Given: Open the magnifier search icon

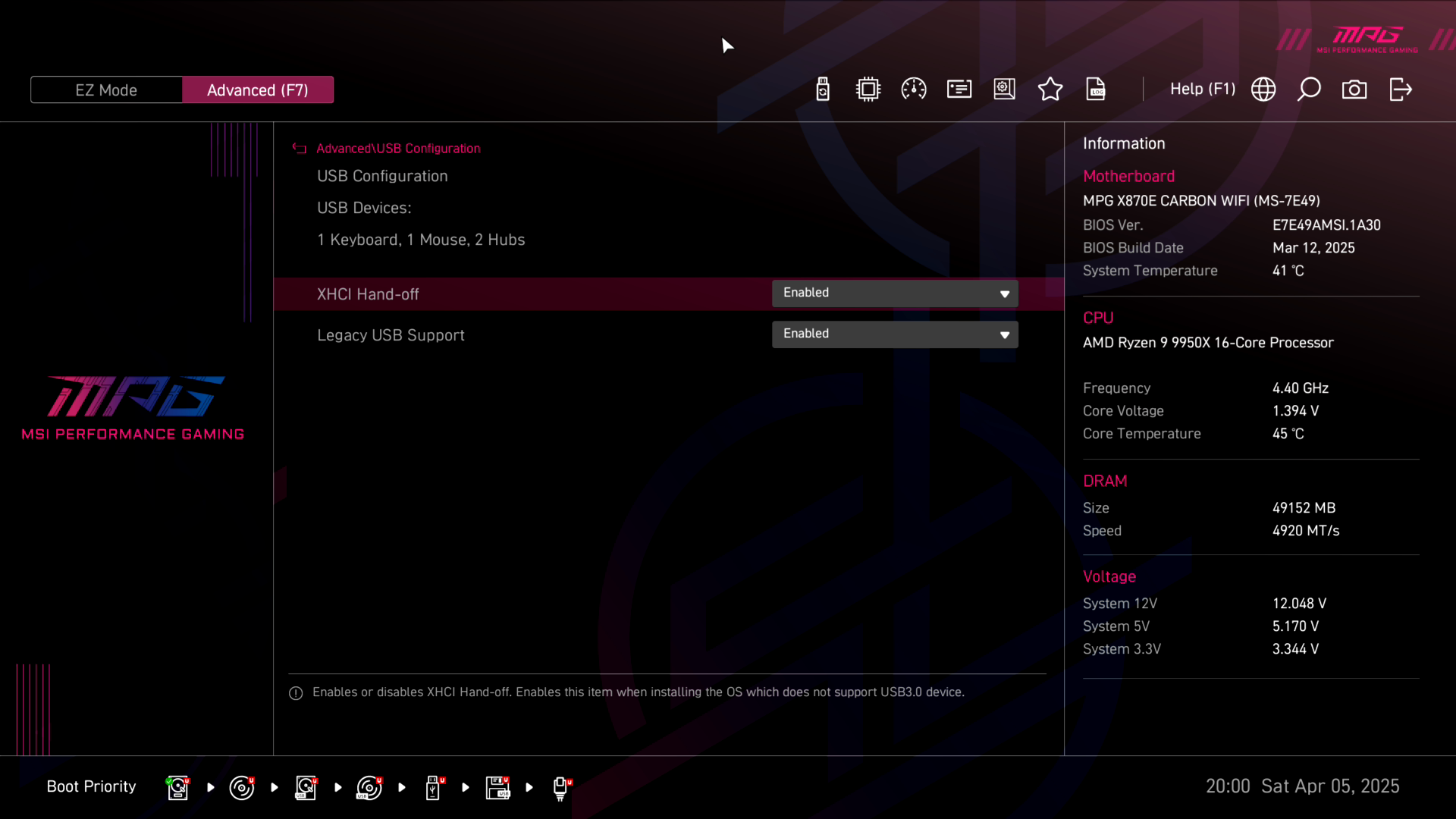Looking at the screenshot, I should [1309, 89].
